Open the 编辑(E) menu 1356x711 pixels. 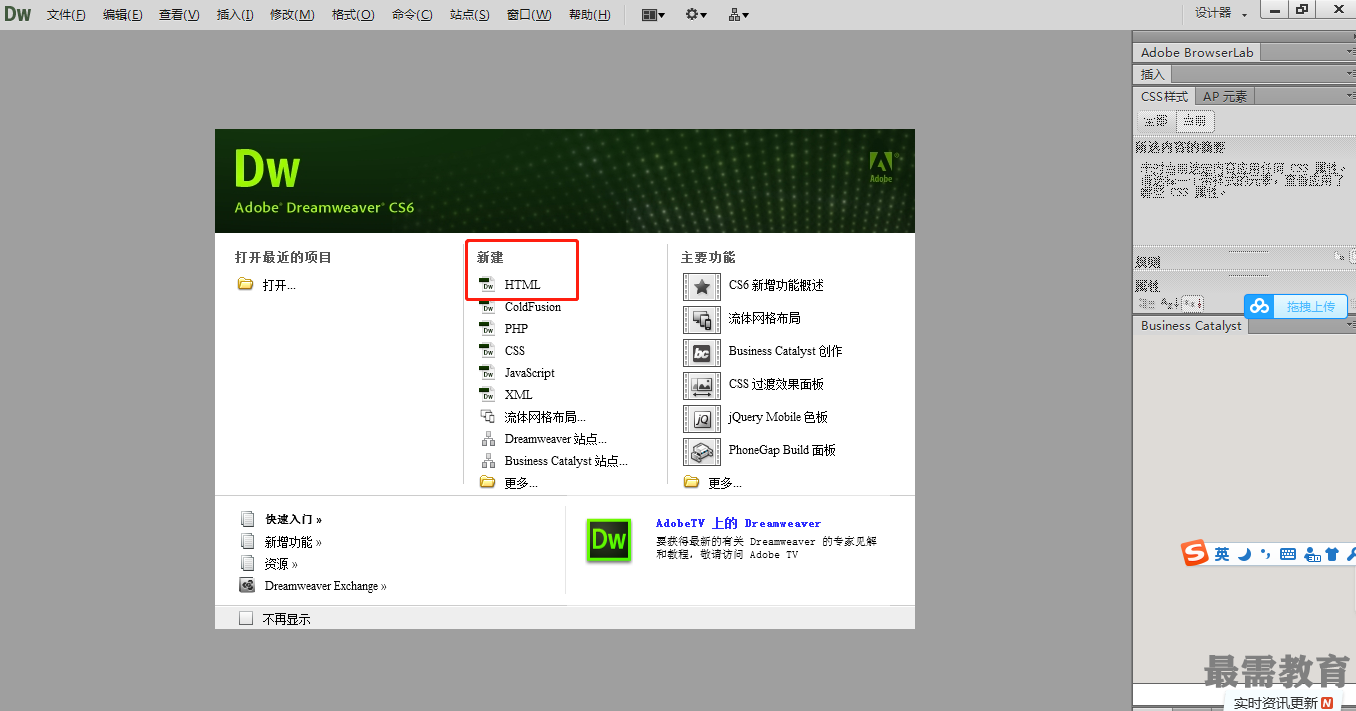[122, 15]
